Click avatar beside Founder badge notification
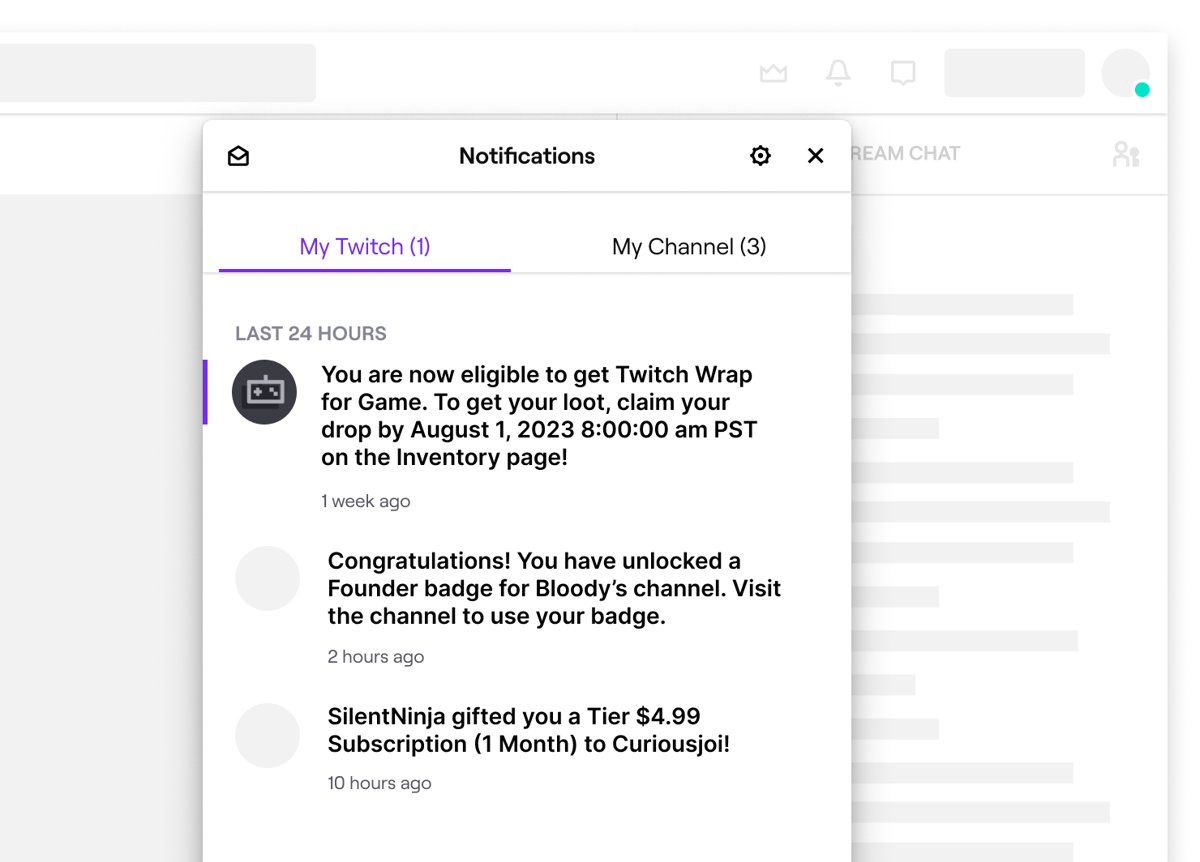 267,579
